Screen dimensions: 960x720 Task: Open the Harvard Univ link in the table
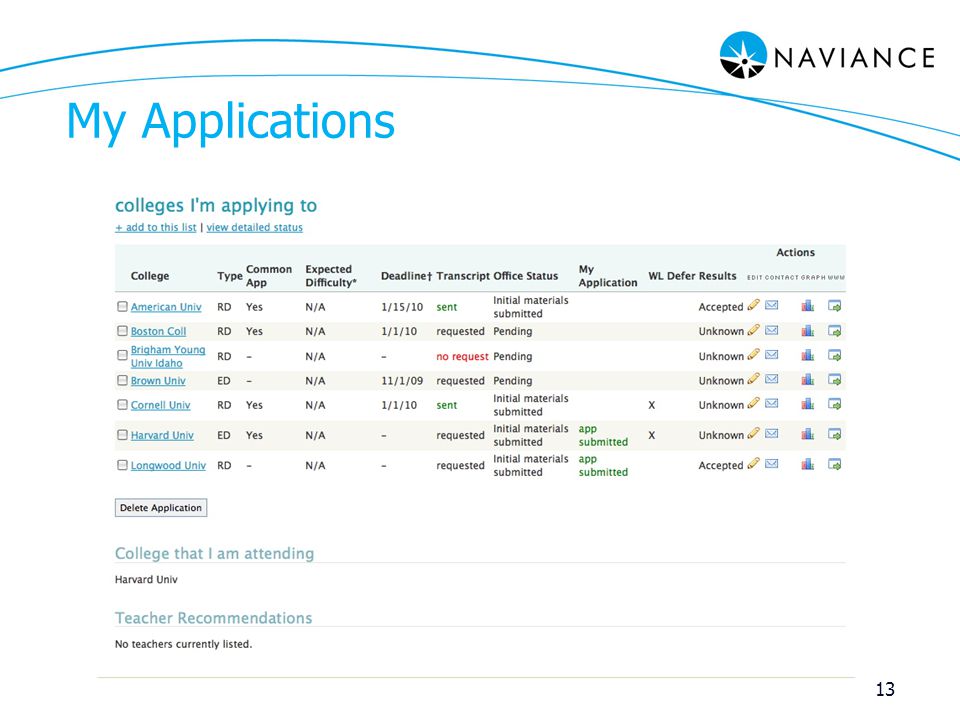pos(162,435)
